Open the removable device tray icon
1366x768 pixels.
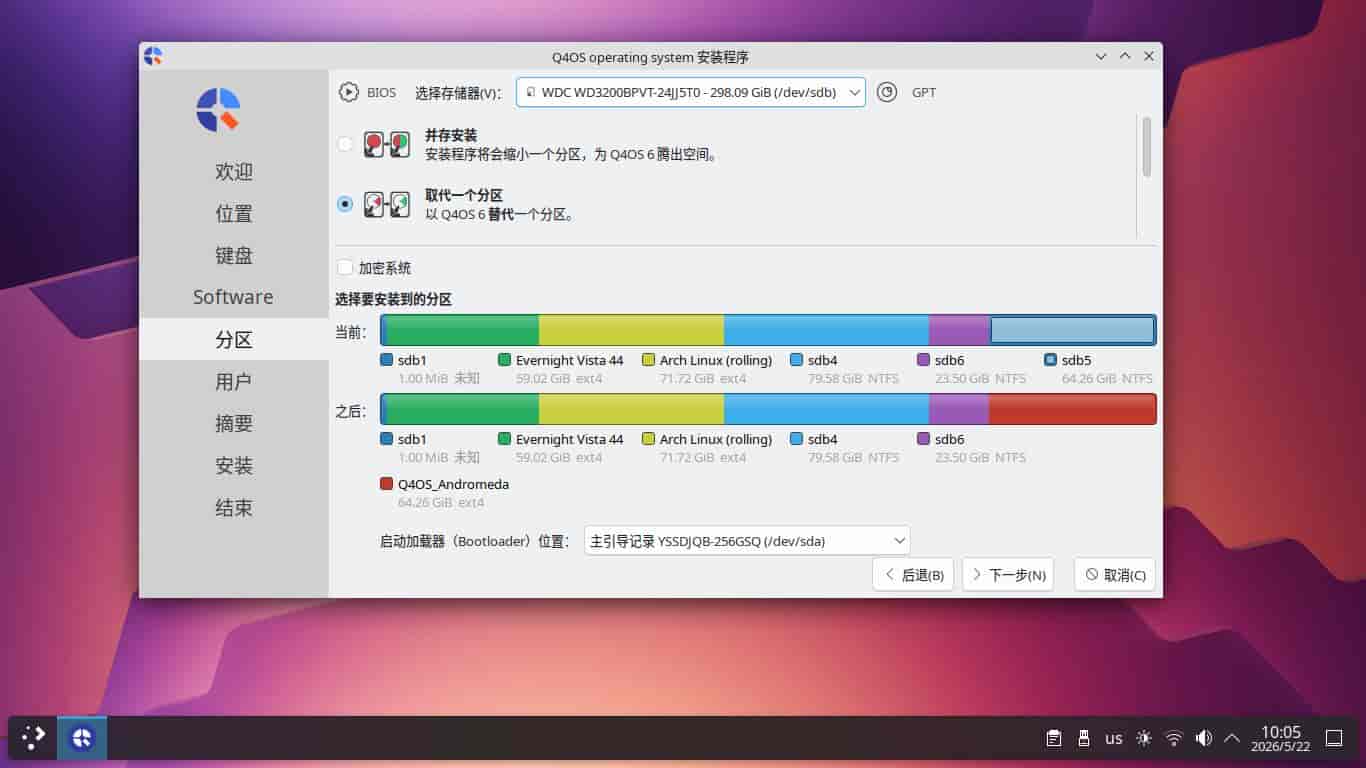[1083, 738]
